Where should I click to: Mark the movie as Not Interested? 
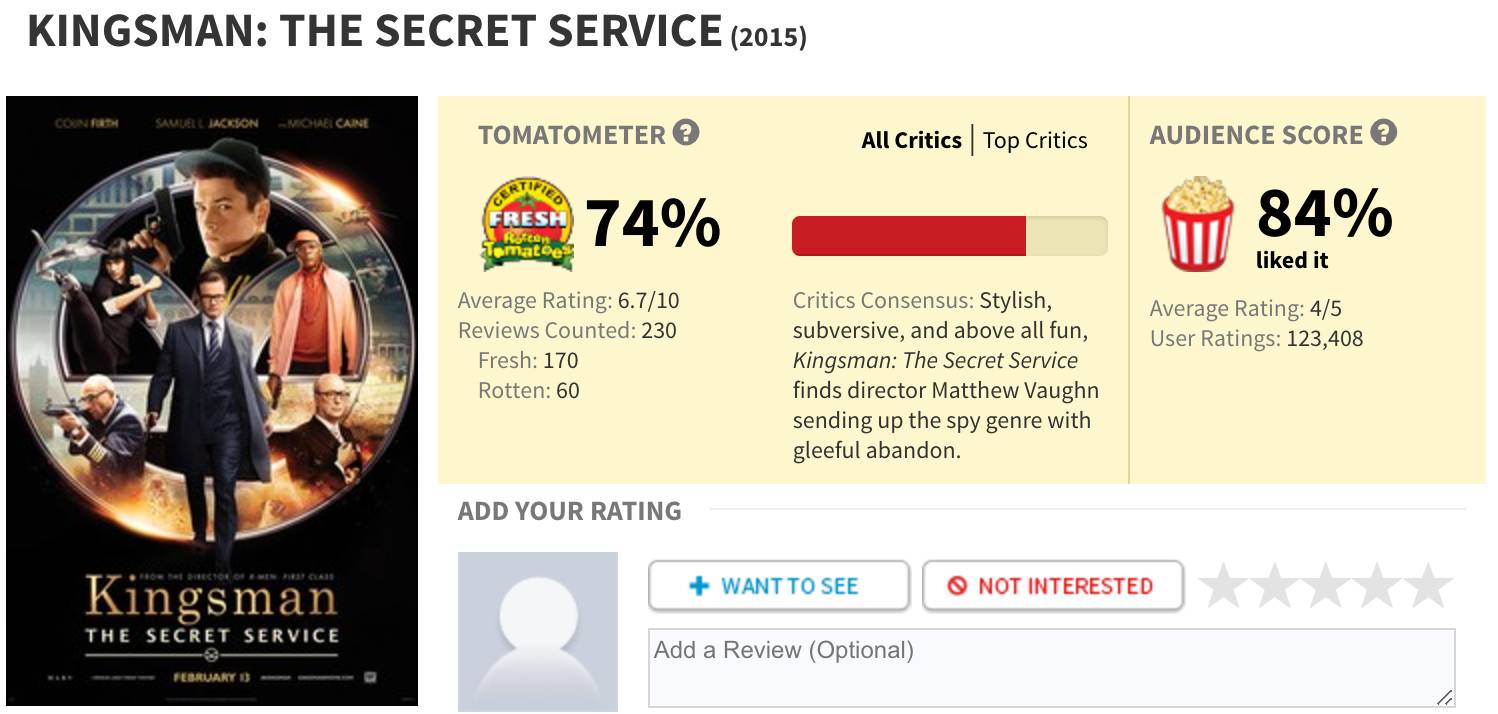pos(1052,586)
